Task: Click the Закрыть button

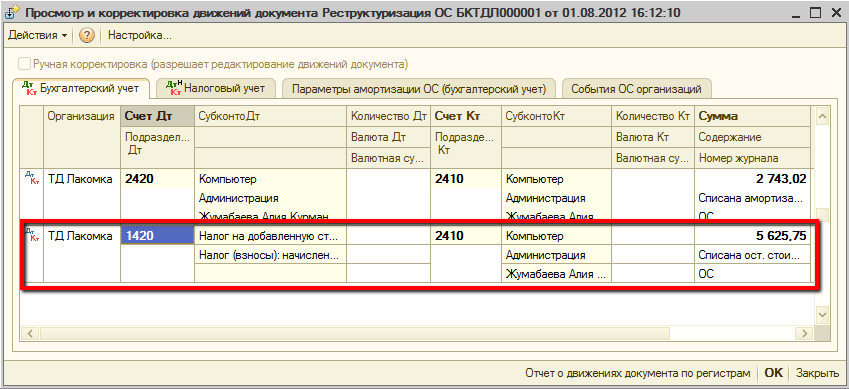Action: 818,373
